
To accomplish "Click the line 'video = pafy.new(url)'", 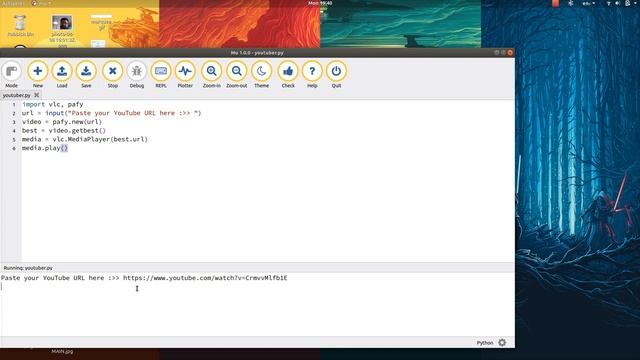I will (x=62, y=122).
